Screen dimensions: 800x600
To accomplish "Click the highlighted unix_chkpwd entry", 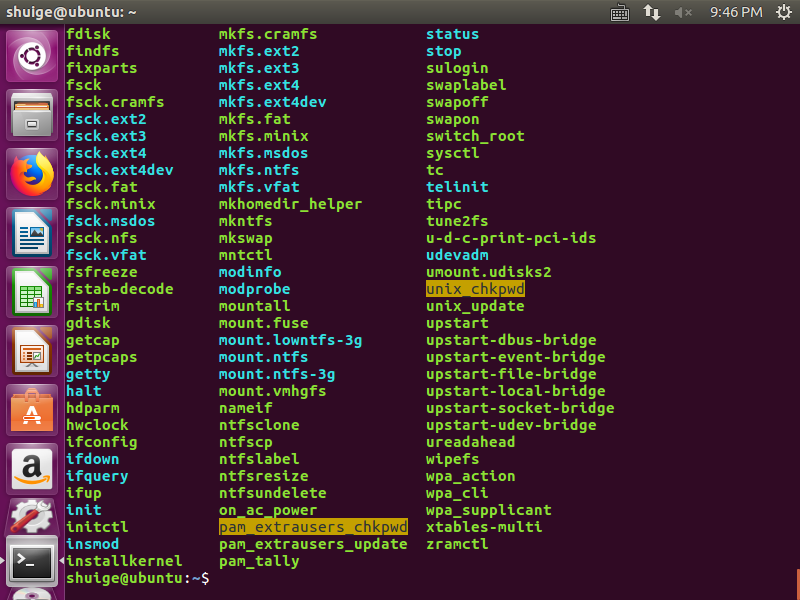I will (476, 289).
